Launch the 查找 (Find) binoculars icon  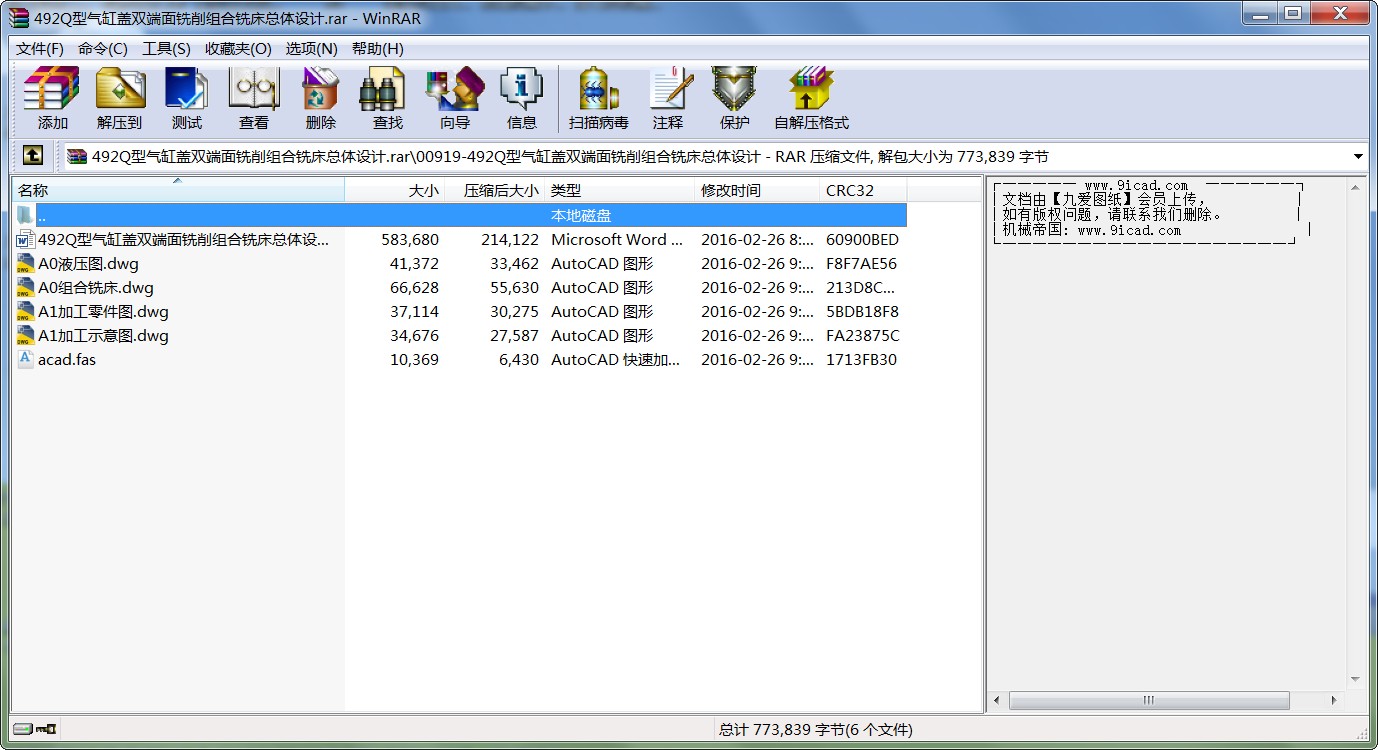[387, 98]
